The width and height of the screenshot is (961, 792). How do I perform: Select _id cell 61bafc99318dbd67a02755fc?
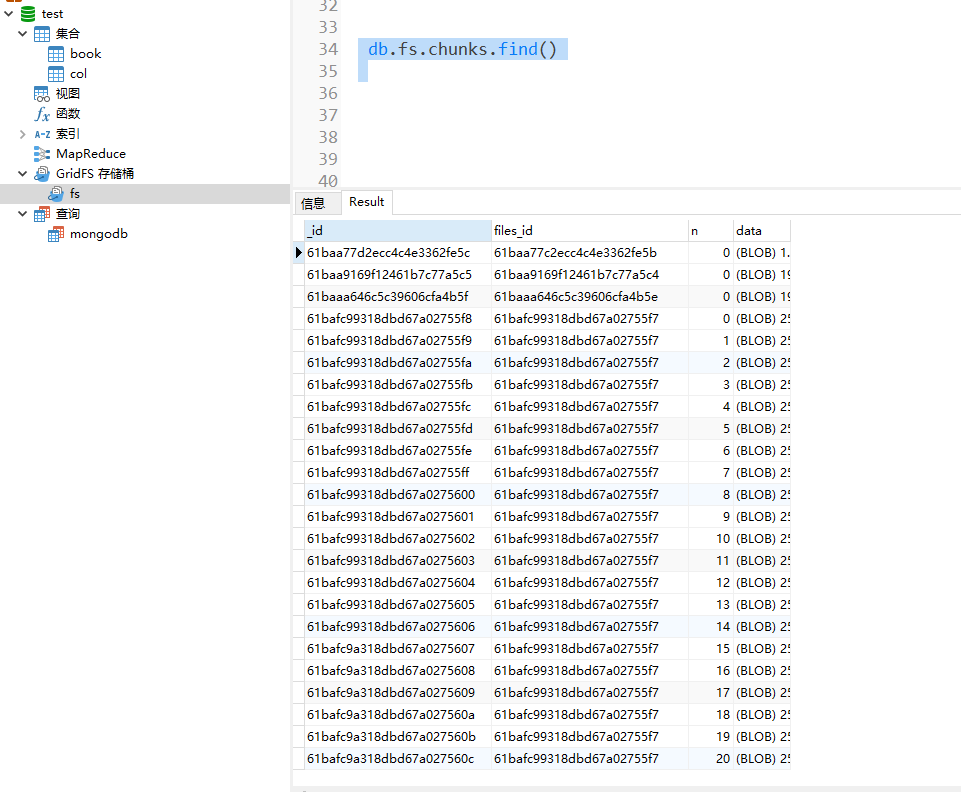tap(398, 407)
